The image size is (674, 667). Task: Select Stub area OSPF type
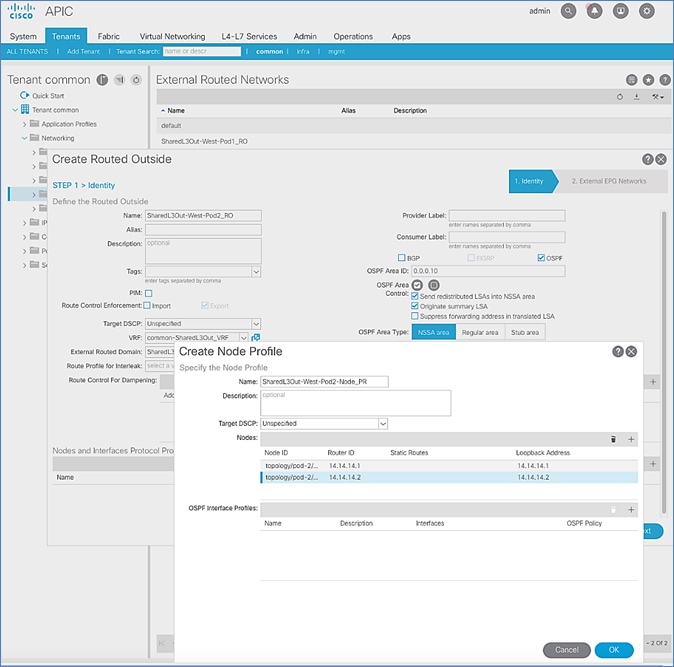point(525,332)
